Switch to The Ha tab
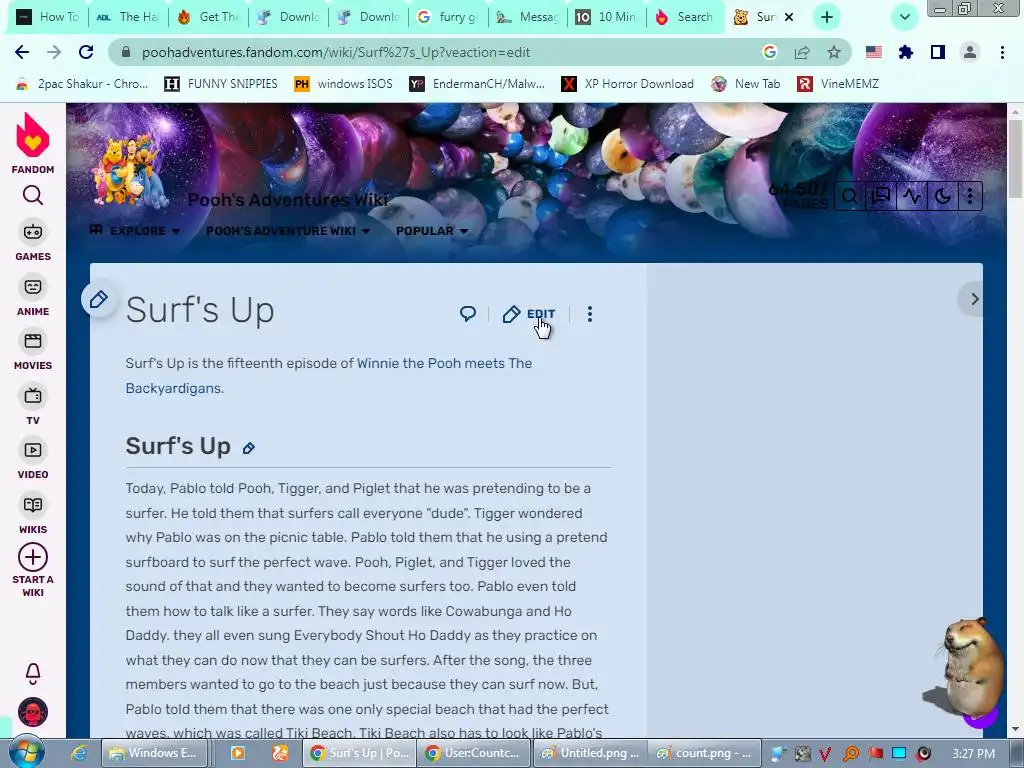 128,17
